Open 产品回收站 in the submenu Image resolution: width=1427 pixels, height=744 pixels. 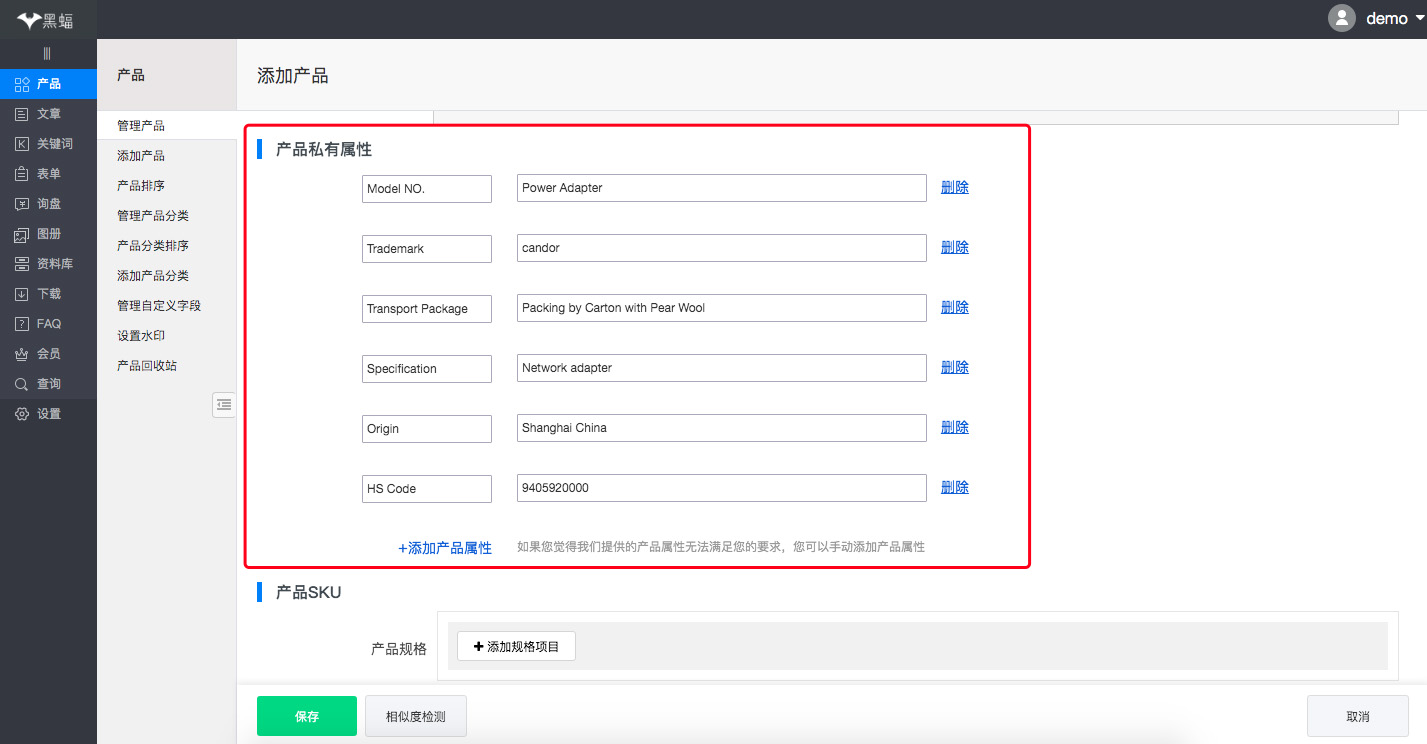146,366
